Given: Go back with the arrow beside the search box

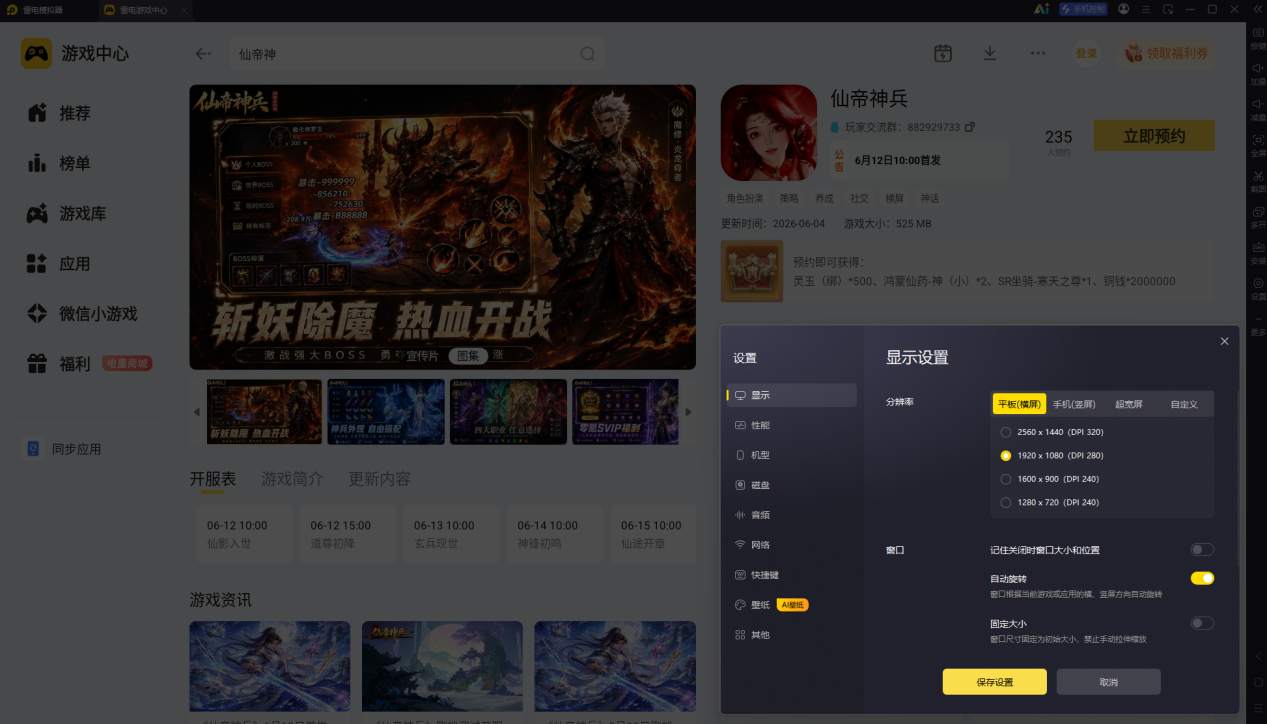Looking at the screenshot, I should click(203, 54).
